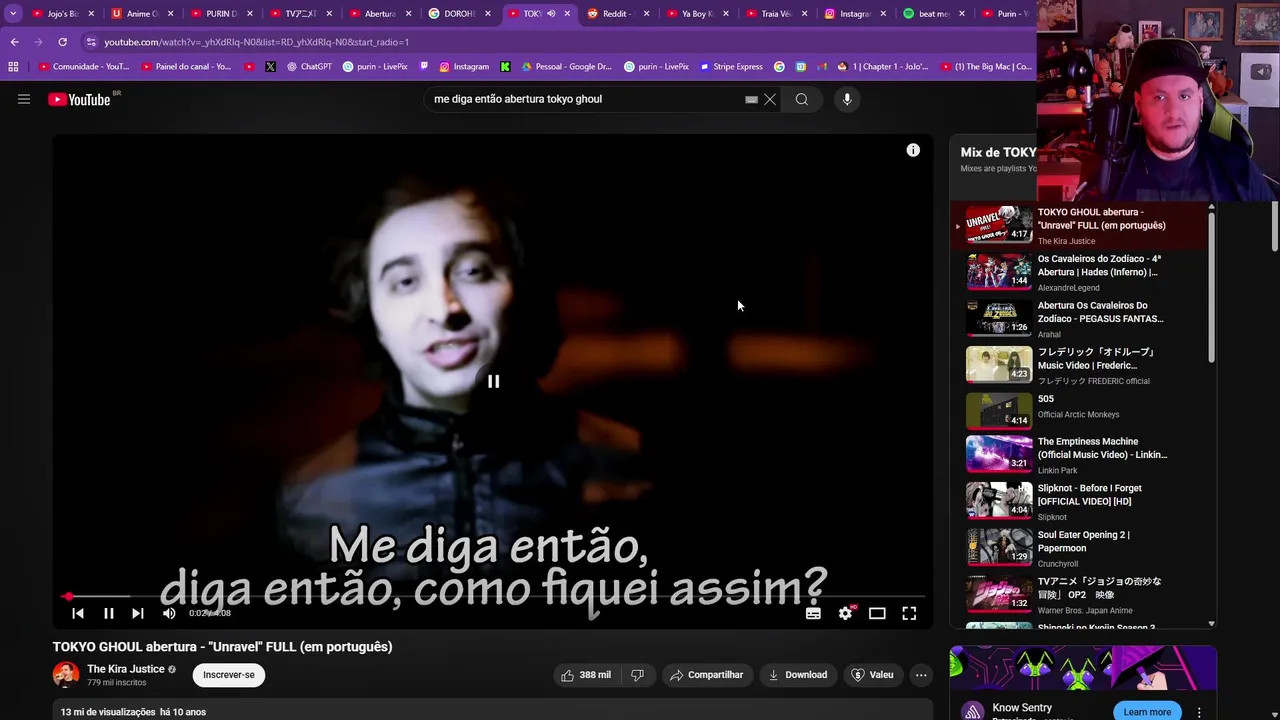Subscribe with the Inscrever-se button
The width and height of the screenshot is (1280, 720).
point(229,675)
